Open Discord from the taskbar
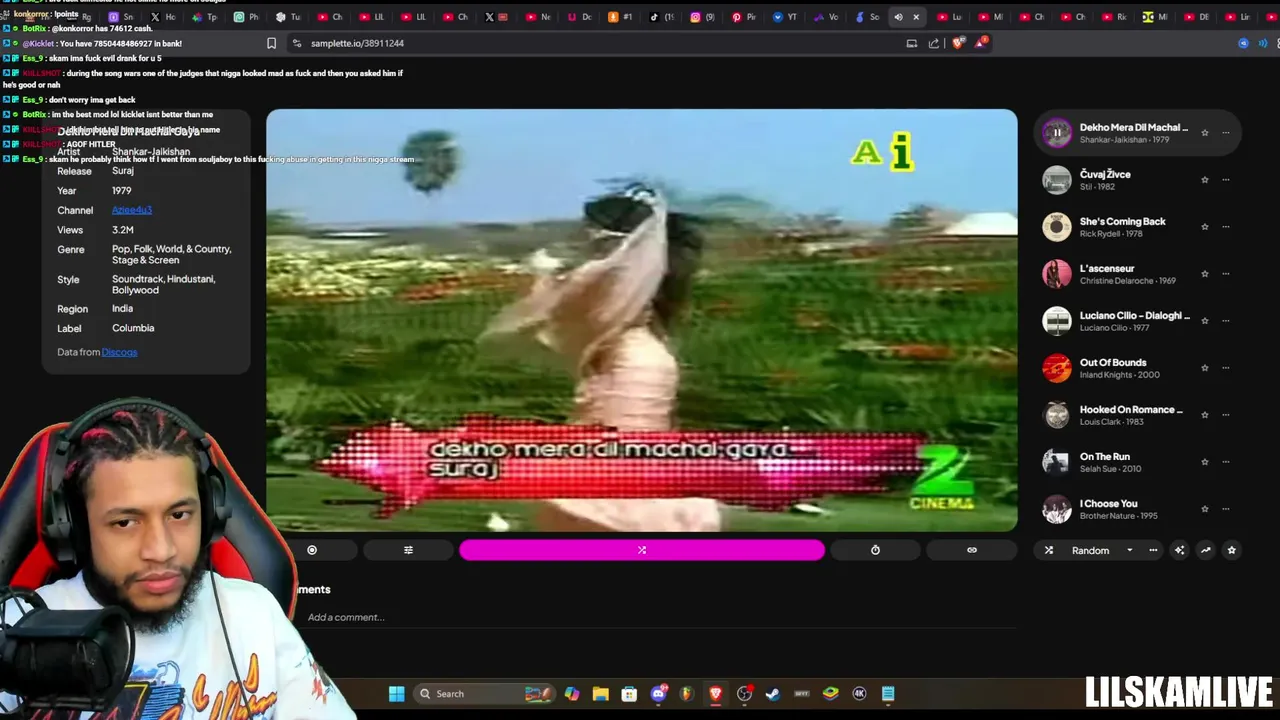 (x=658, y=694)
